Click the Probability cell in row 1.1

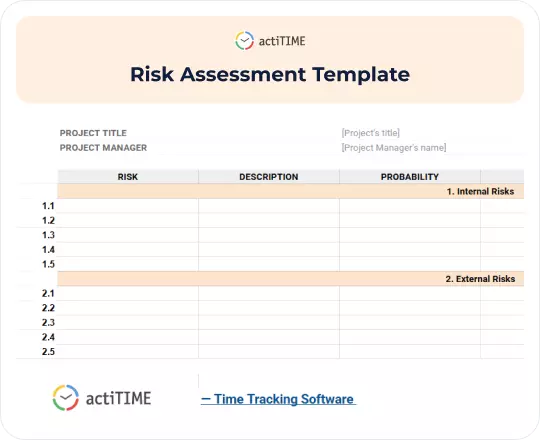coord(410,206)
